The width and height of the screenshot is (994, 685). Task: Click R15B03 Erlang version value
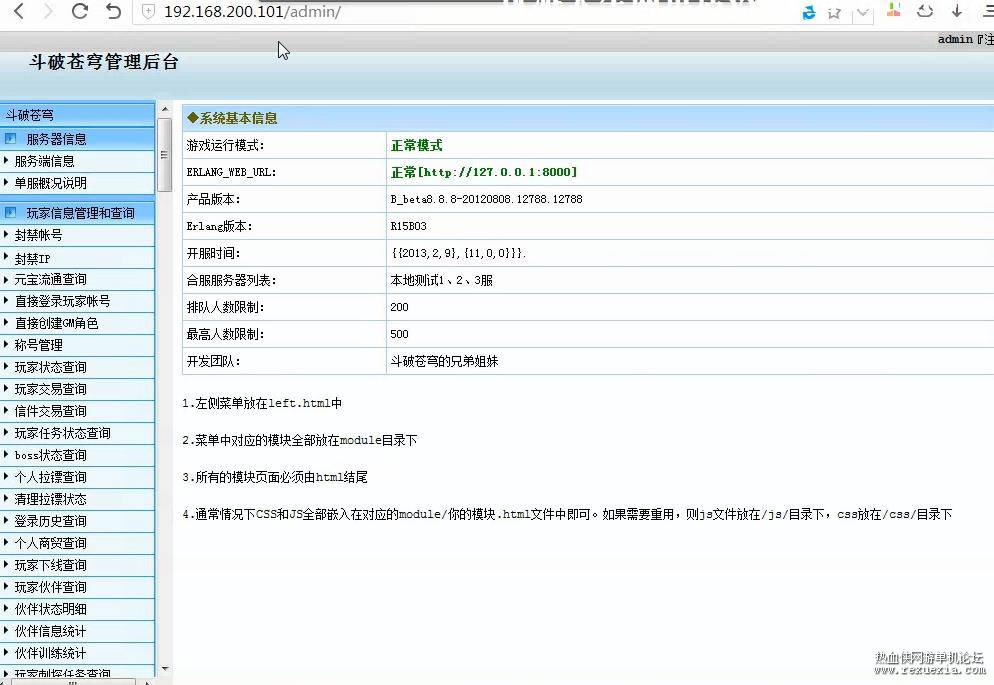408,226
